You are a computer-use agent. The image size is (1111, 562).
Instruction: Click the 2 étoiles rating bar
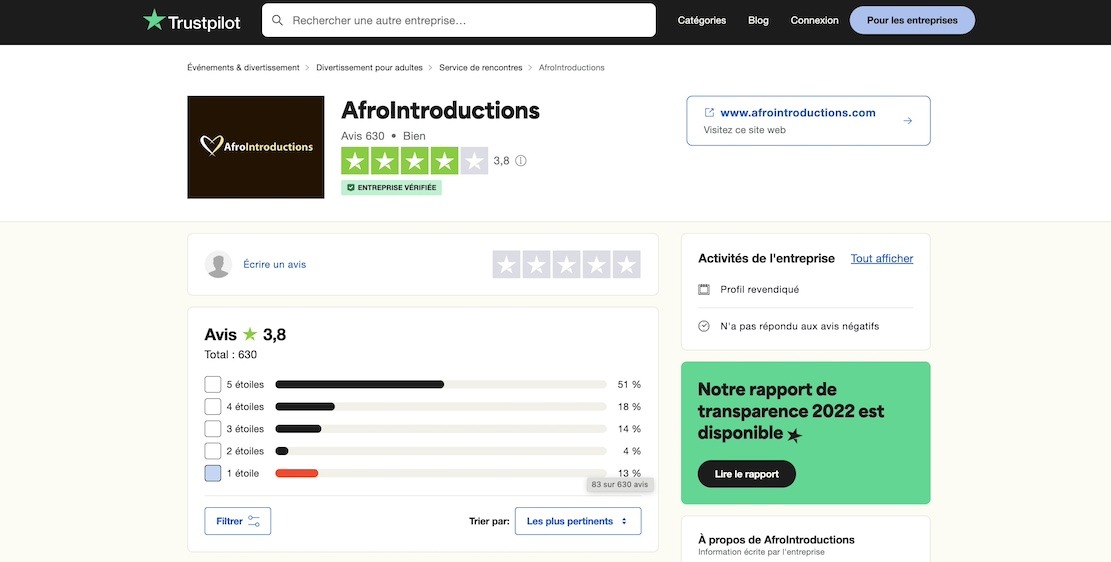tap(441, 451)
